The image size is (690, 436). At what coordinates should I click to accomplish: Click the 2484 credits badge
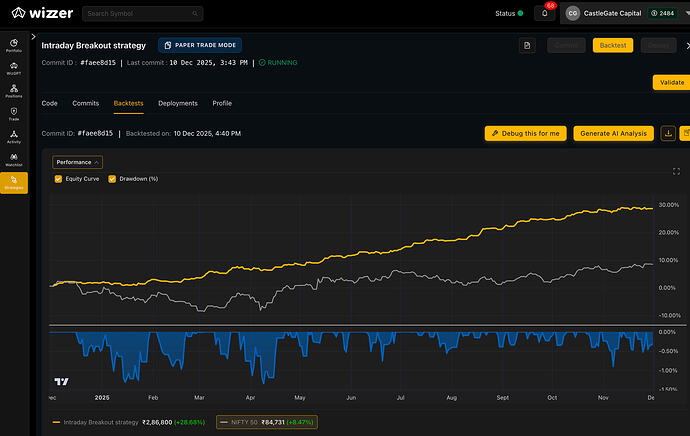click(663, 13)
